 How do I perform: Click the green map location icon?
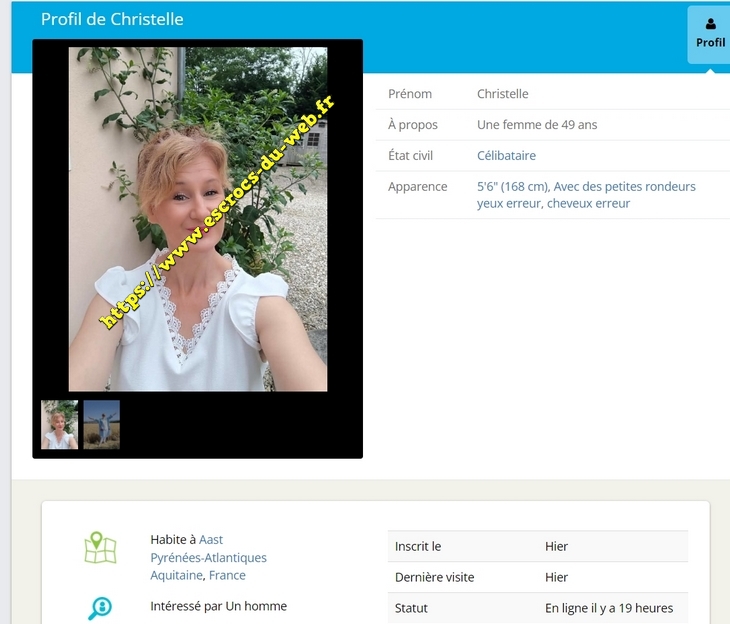click(x=100, y=548)
